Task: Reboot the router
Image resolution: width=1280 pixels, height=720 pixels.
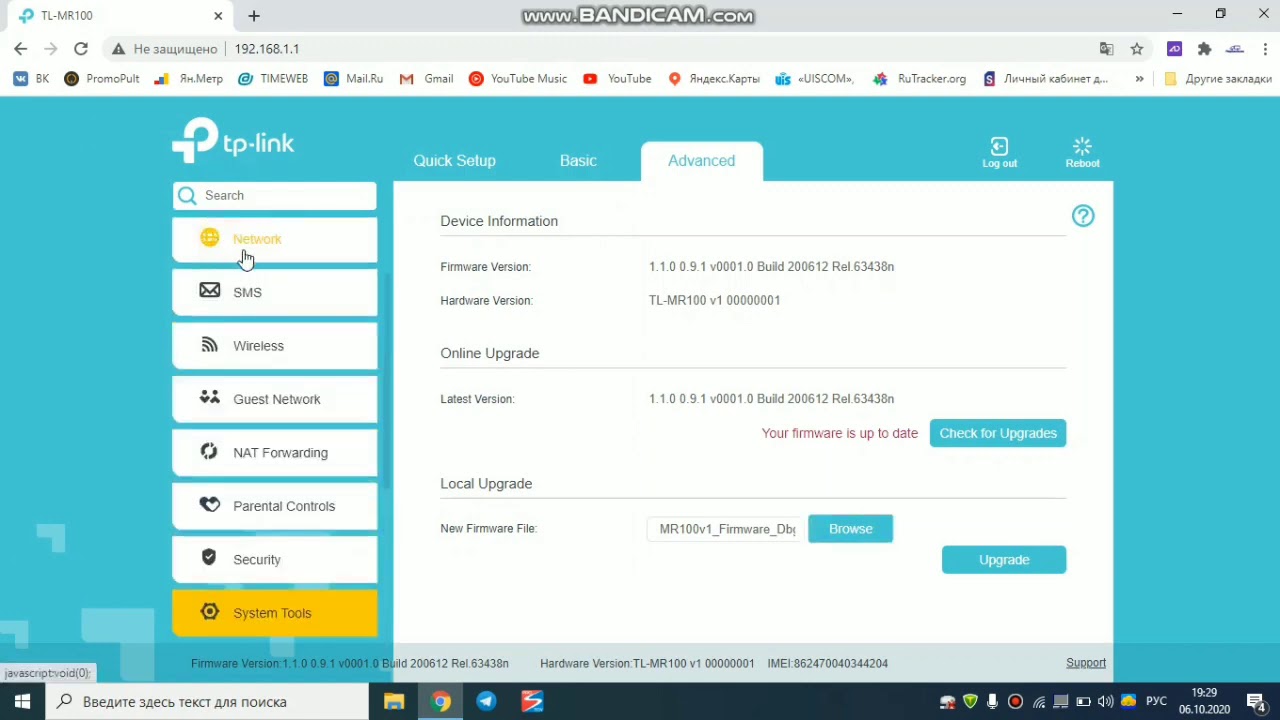Action: coord(1082,152)
